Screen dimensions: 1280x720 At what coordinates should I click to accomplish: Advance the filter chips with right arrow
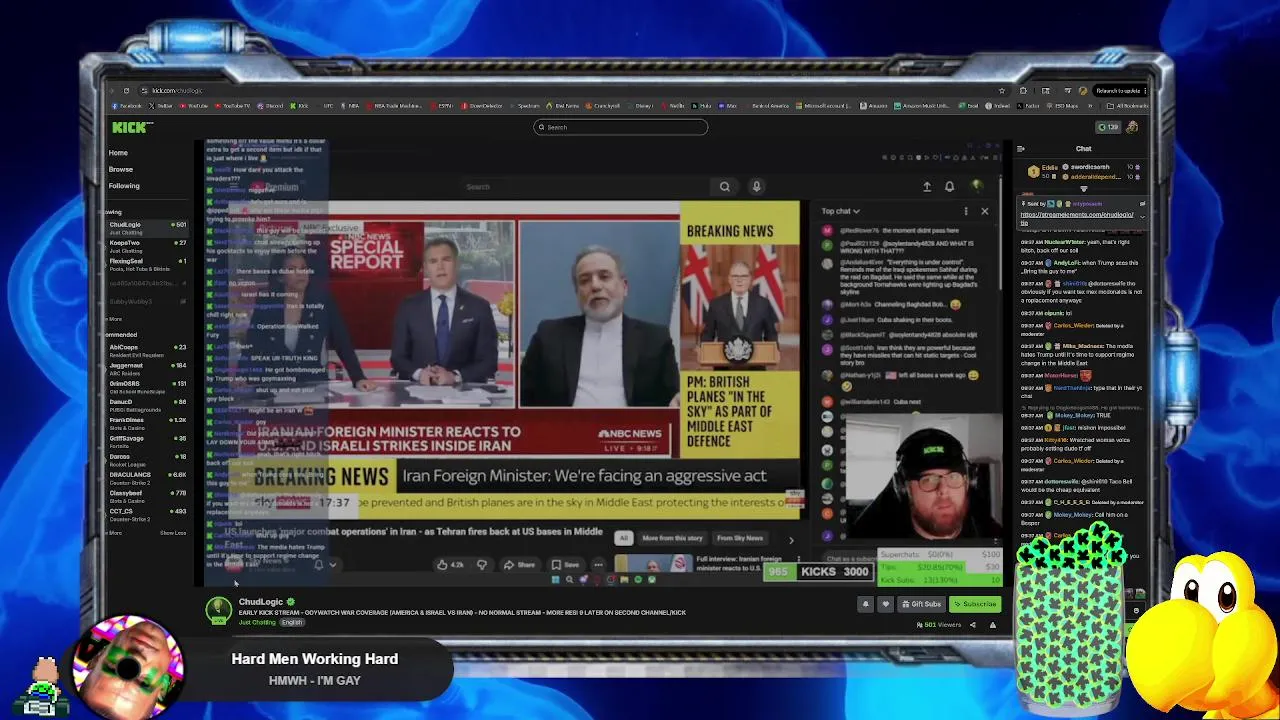click(x=791, y=540)
